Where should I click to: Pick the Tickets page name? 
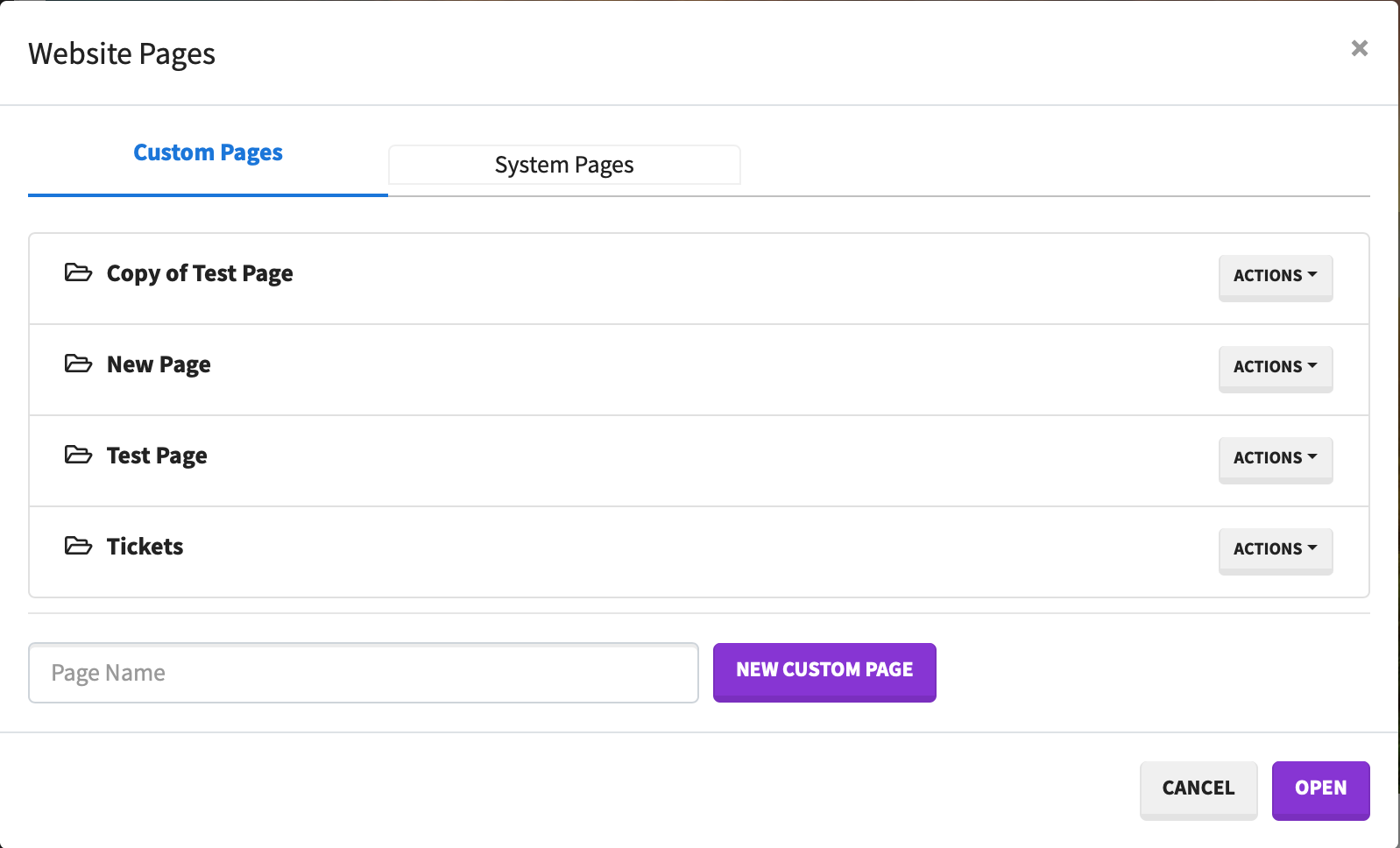[x=145, y=547]
